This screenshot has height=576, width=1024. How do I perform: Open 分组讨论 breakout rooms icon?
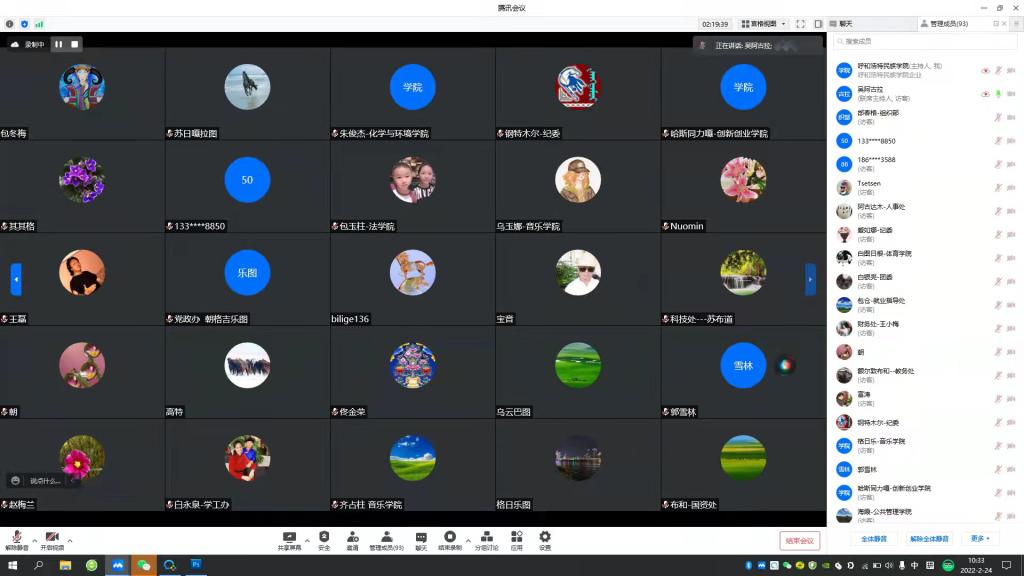486,539
